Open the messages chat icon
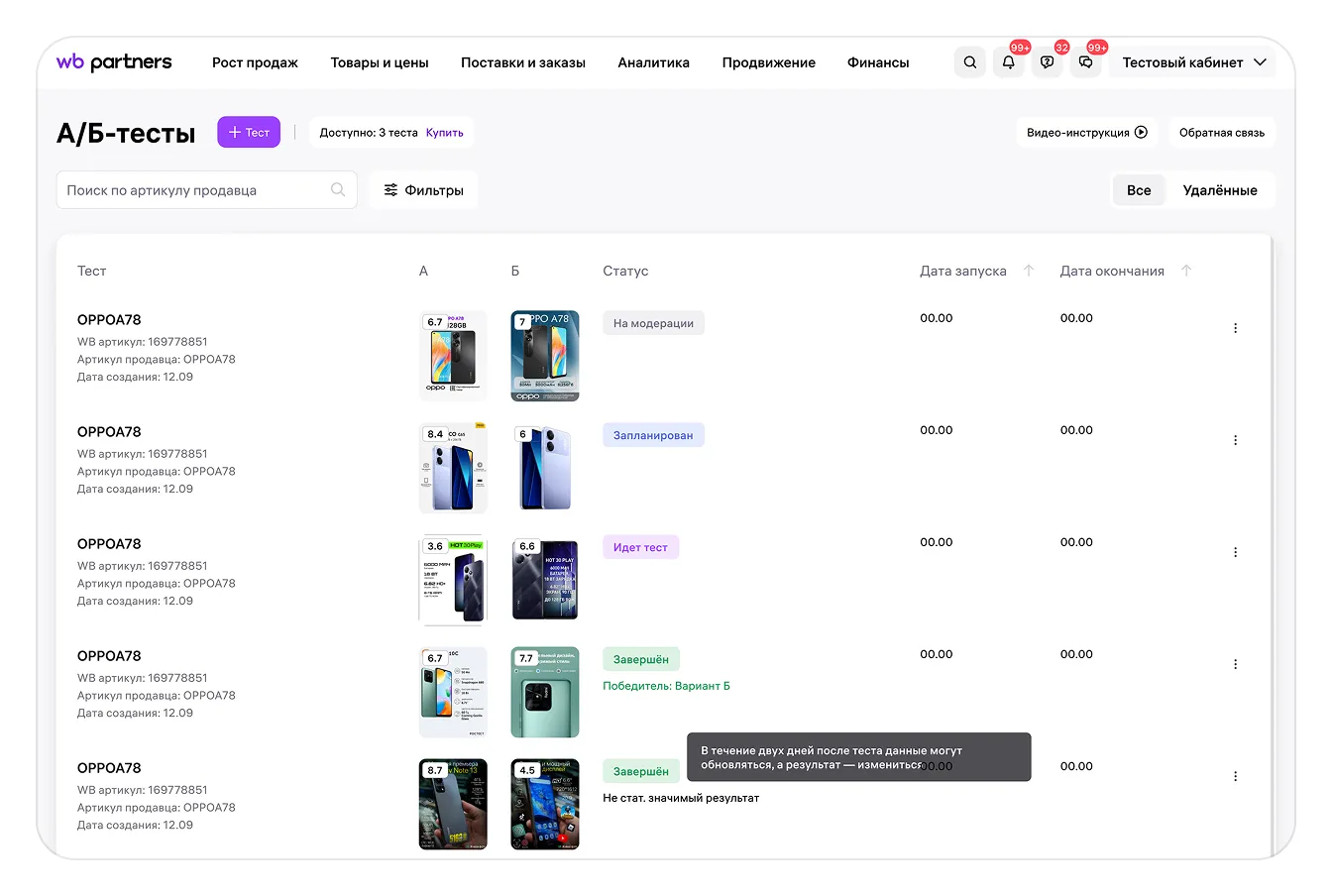Screen dimensions: 1332x896 point(1086,62)
